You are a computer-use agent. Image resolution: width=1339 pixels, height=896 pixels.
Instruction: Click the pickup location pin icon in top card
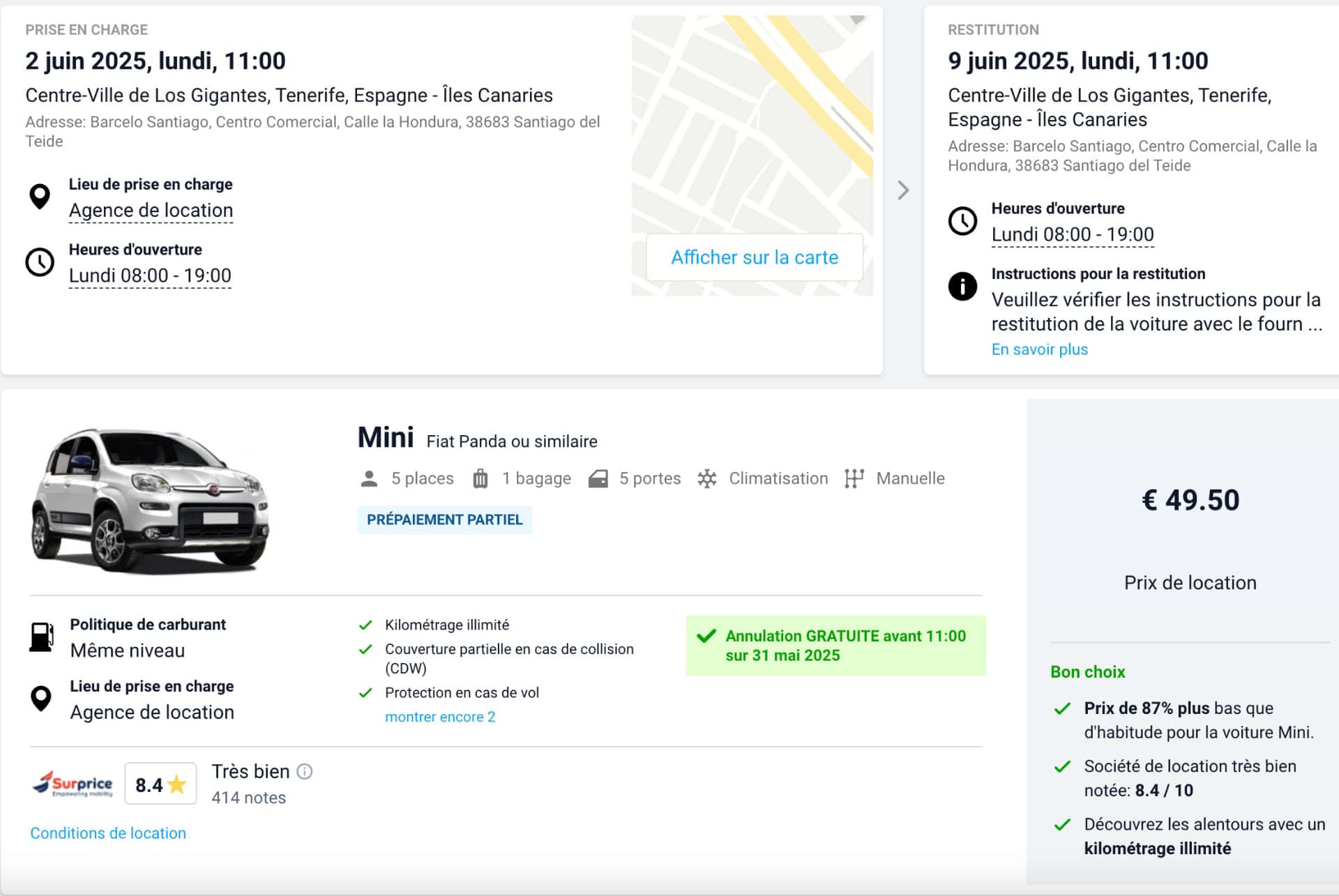(x=40, y=197)
